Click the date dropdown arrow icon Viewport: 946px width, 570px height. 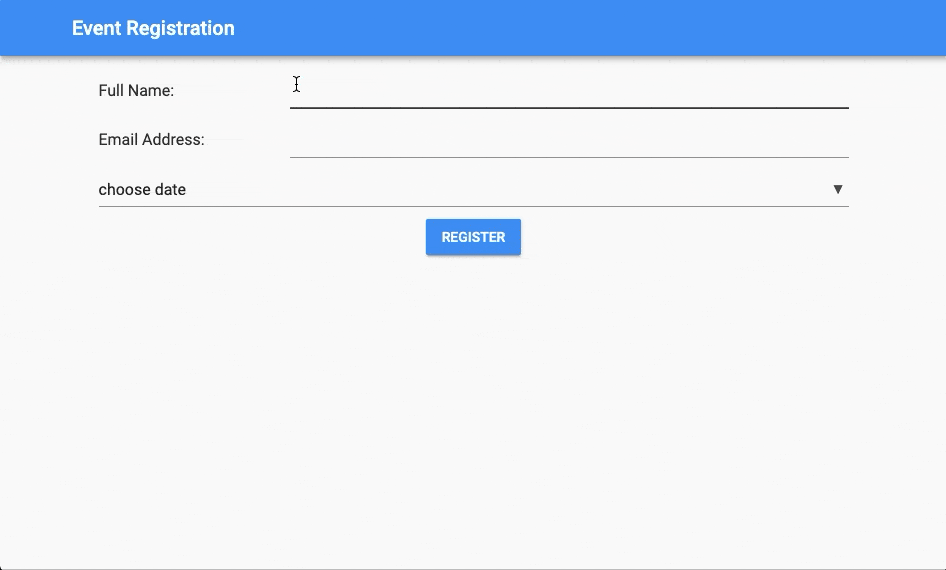[838, 189]
